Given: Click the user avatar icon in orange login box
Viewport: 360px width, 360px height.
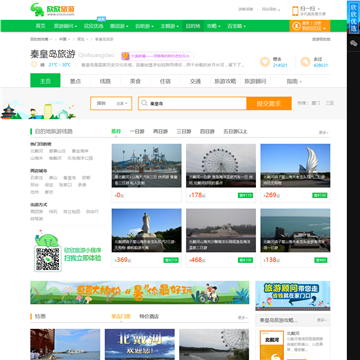Looking at the screenshot, I should 296,26.
